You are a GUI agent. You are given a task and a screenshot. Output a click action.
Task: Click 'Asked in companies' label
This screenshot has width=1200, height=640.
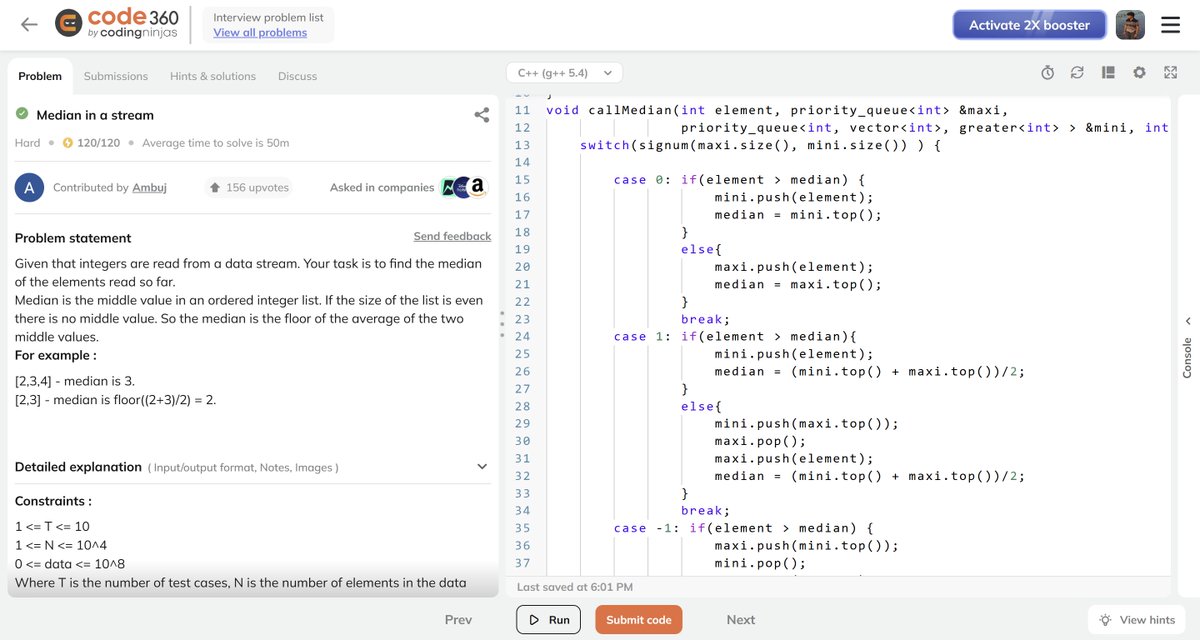[x=382, y=187]
